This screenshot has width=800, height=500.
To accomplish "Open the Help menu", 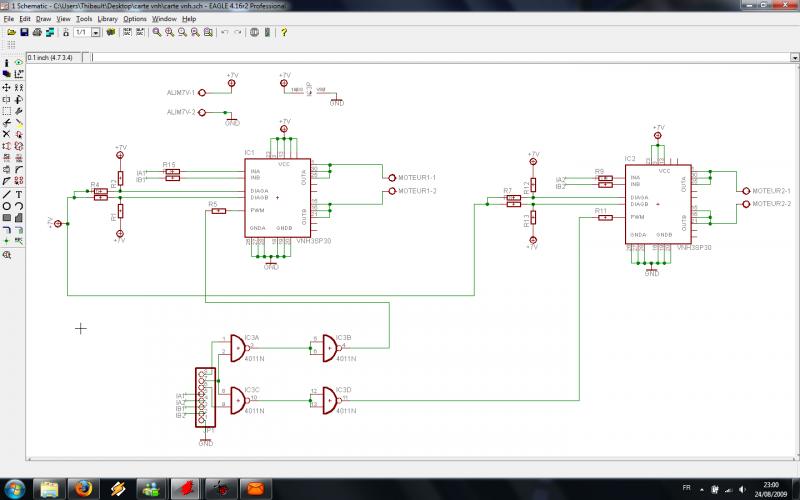I will point(189,19).
